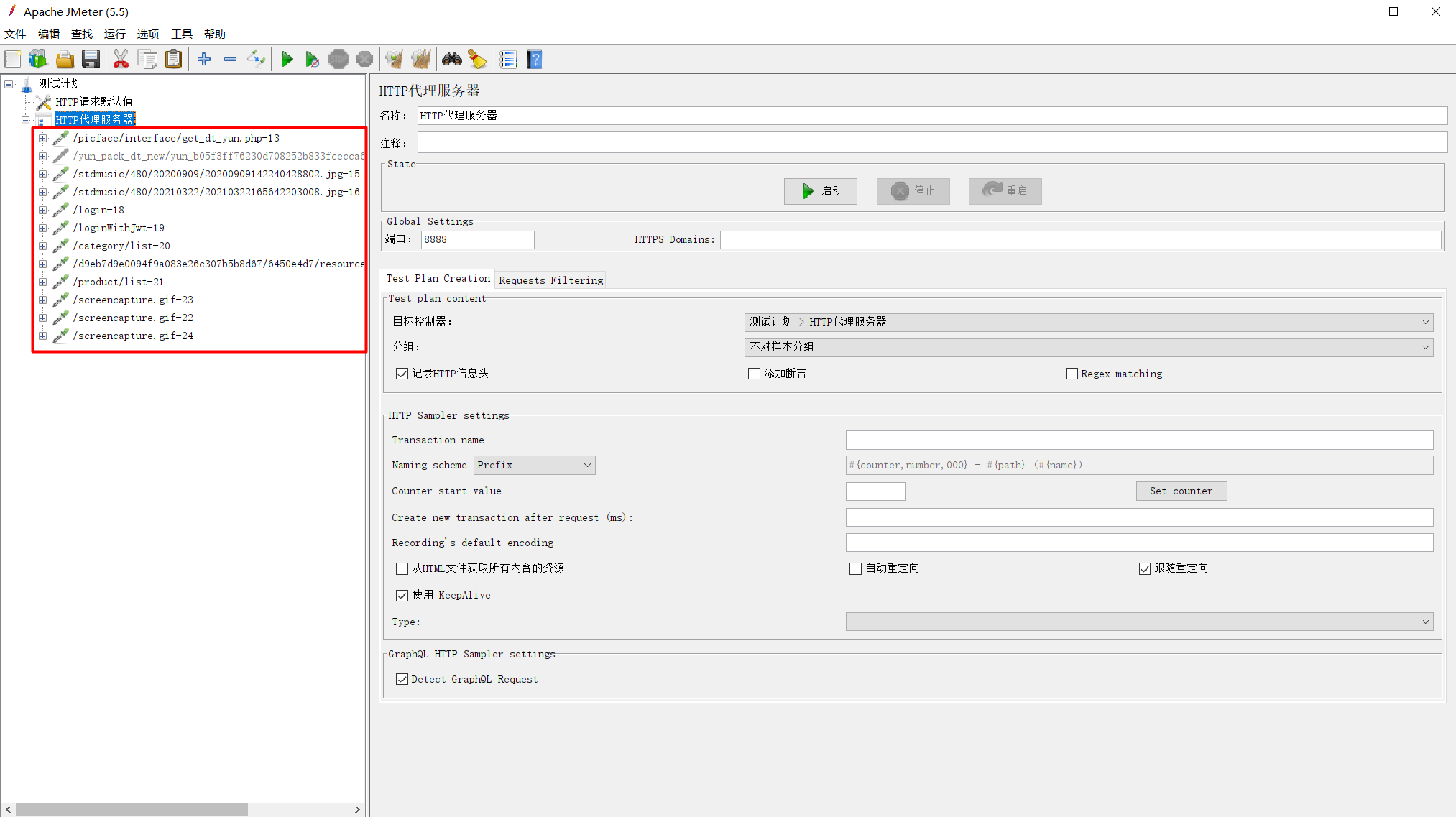This screenshot has height=817, width=1456.
Task: Click the Open file folder icon
Action: 65,60
